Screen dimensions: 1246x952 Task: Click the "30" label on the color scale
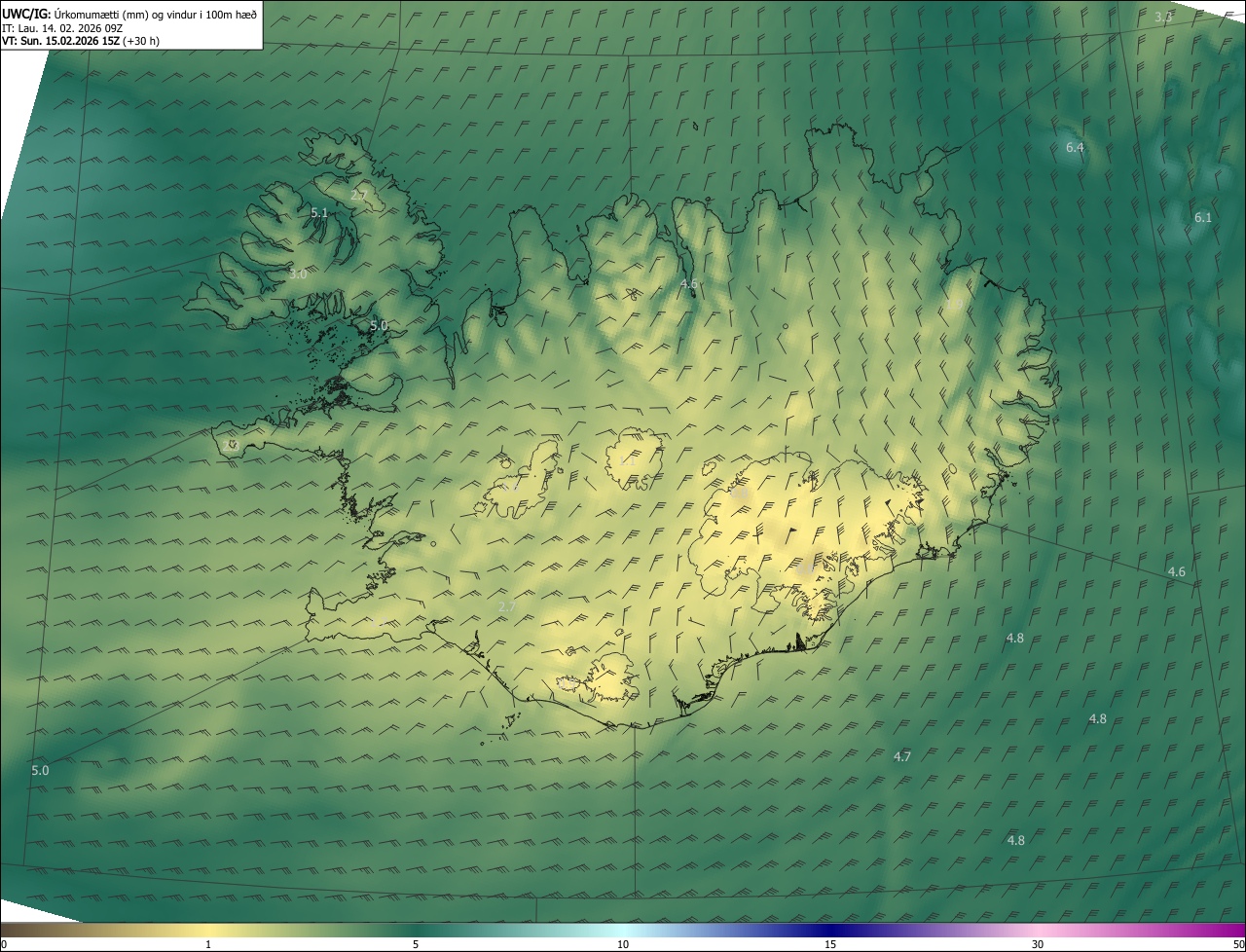[1038, 945]
